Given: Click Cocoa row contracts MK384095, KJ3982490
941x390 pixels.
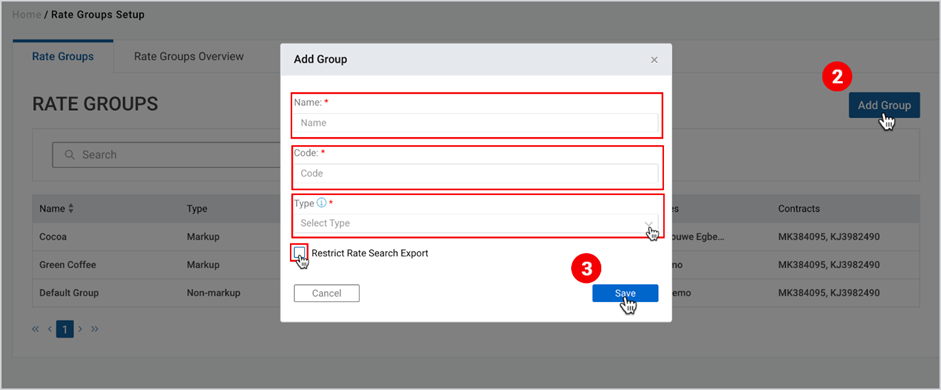Looking at the screenshot, I should [x=829, y=237].
